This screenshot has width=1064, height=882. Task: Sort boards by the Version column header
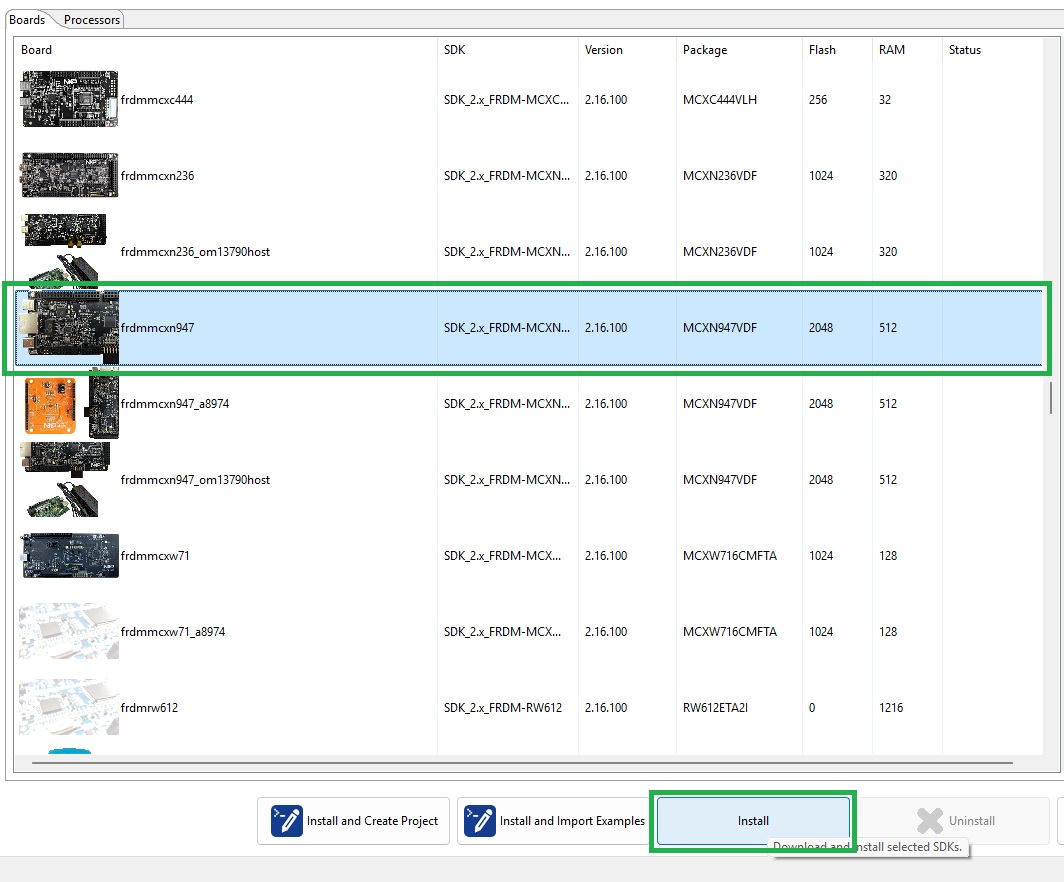pos(604,49)
